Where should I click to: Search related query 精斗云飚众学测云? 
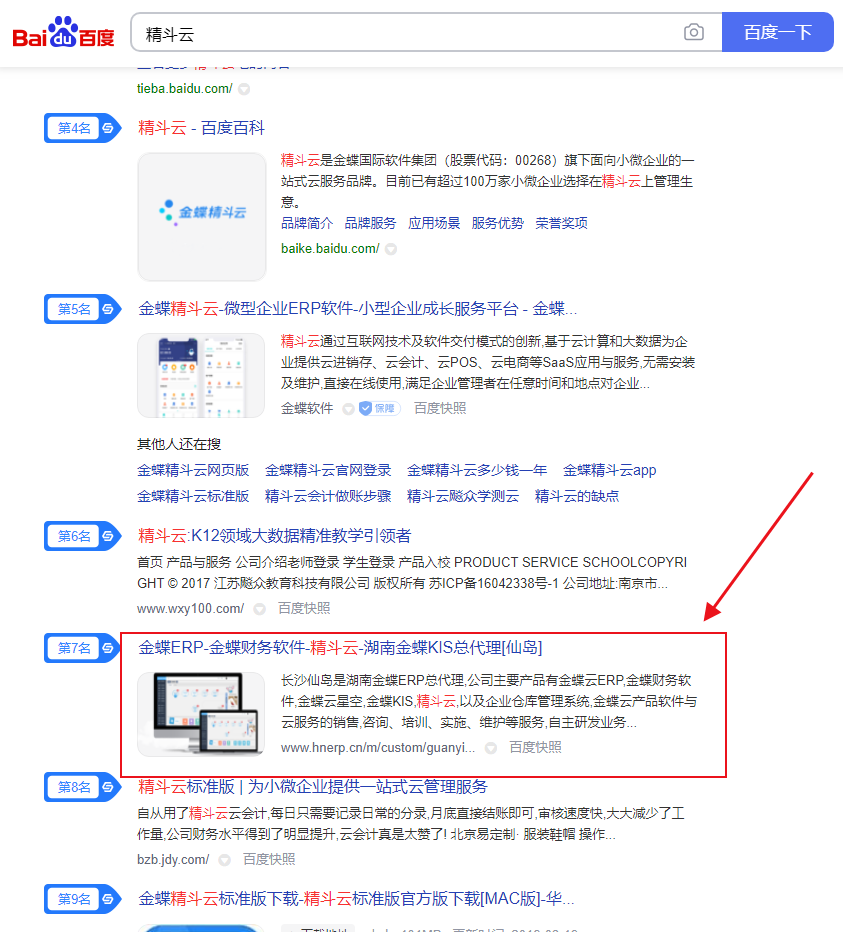tap(463, 496)
